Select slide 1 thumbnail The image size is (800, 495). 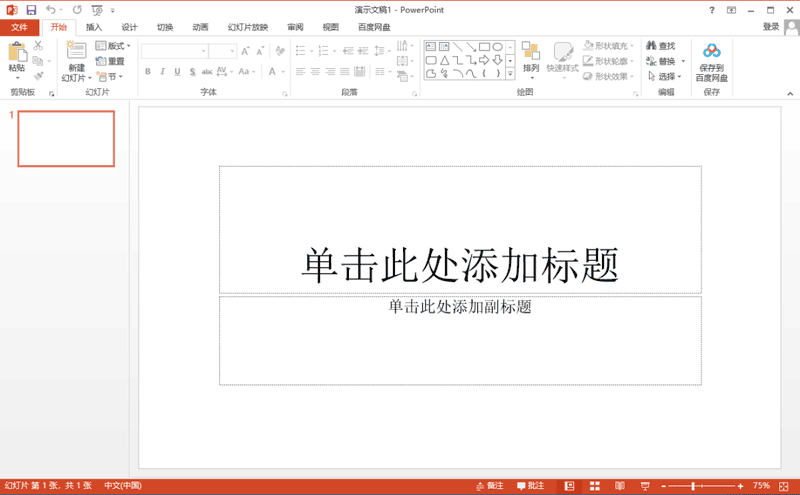(66, 139)
